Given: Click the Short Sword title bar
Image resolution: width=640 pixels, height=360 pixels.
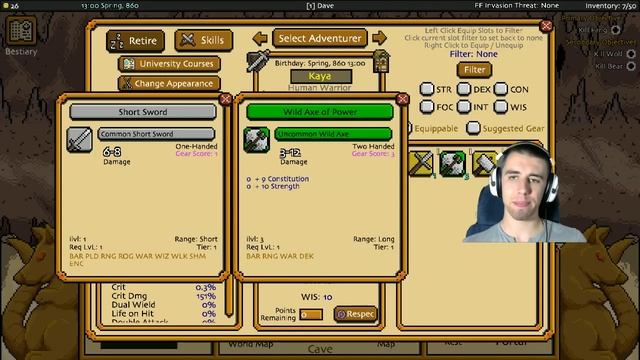Looking at the screenshot, I should point(143,112).
